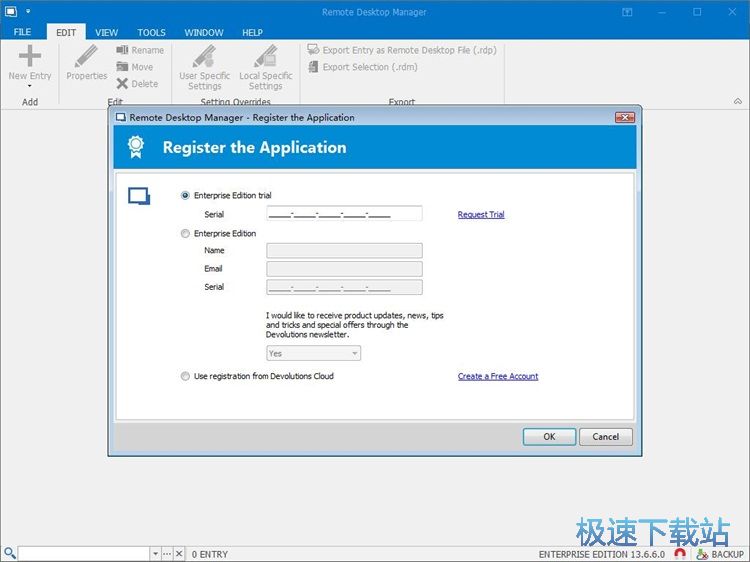Click the search options ellipsis button
The height and width of the screenshot is (562, 750).
pyautogui.click(x=166, y=554)
